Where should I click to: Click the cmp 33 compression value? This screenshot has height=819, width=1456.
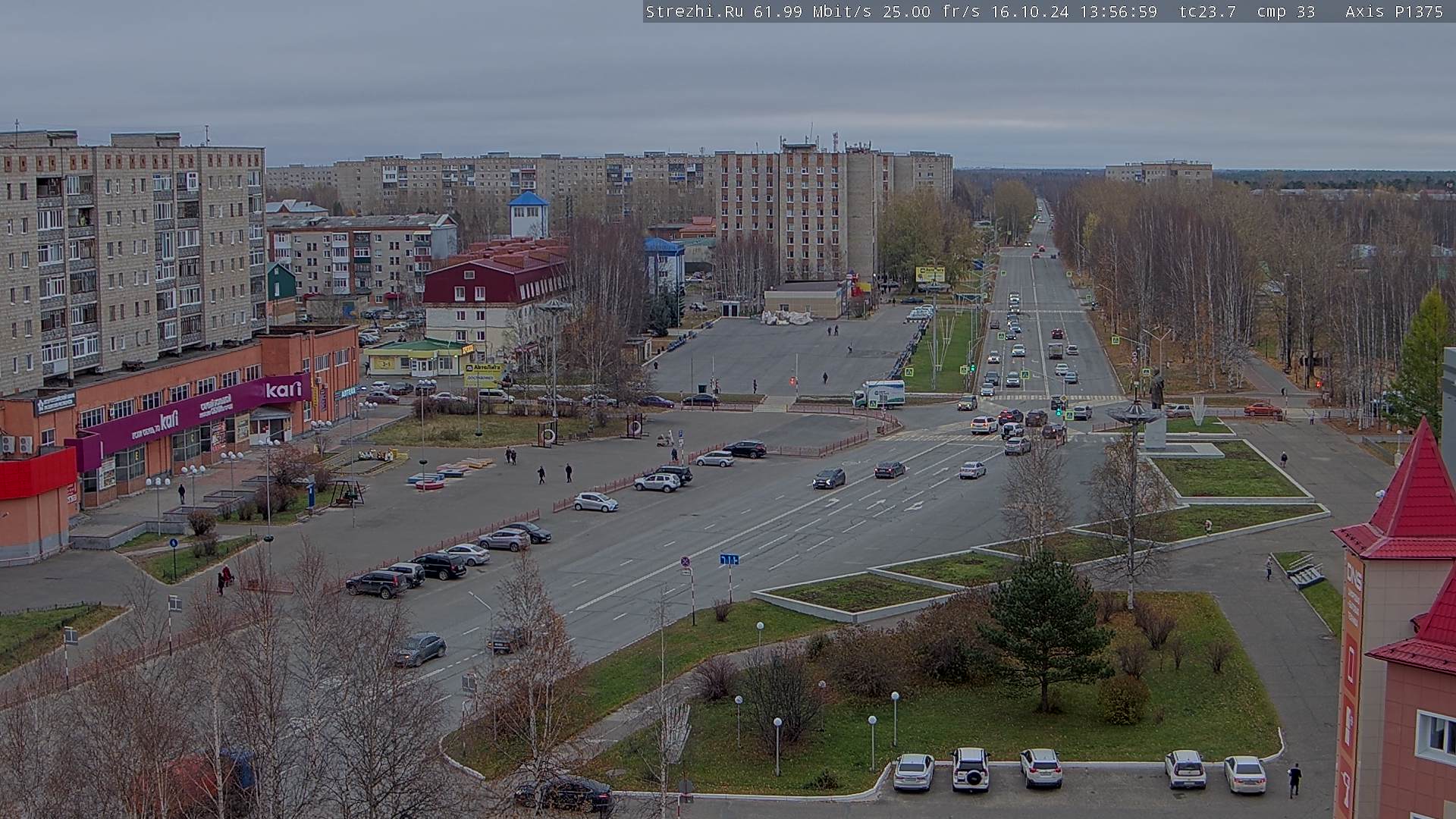click(1285, 11)
